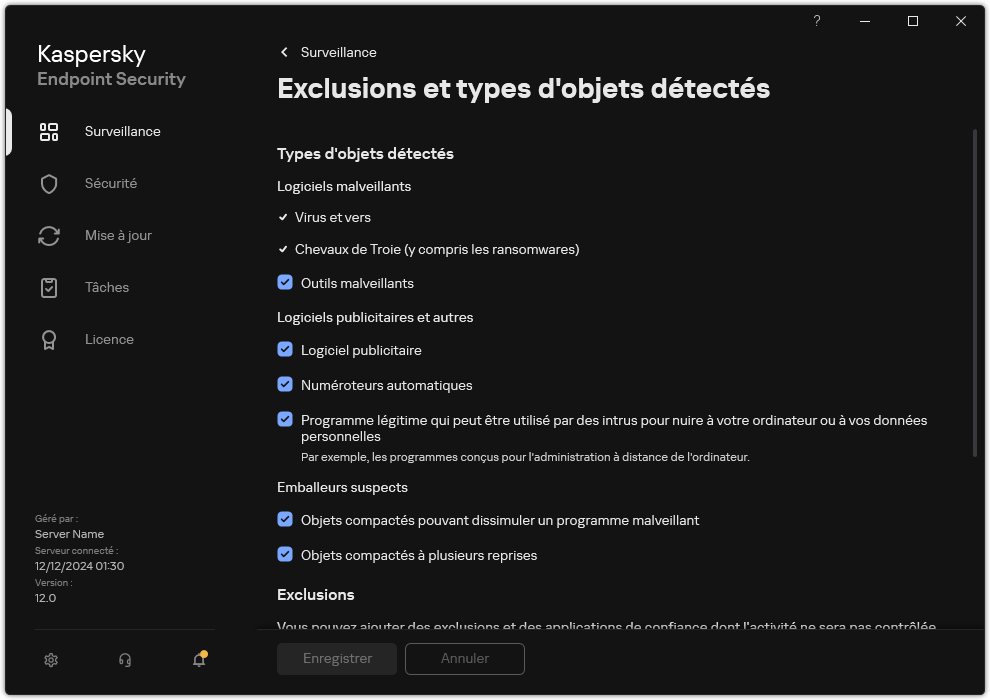
Task: Open the Sécurité section
Action: 111,183
